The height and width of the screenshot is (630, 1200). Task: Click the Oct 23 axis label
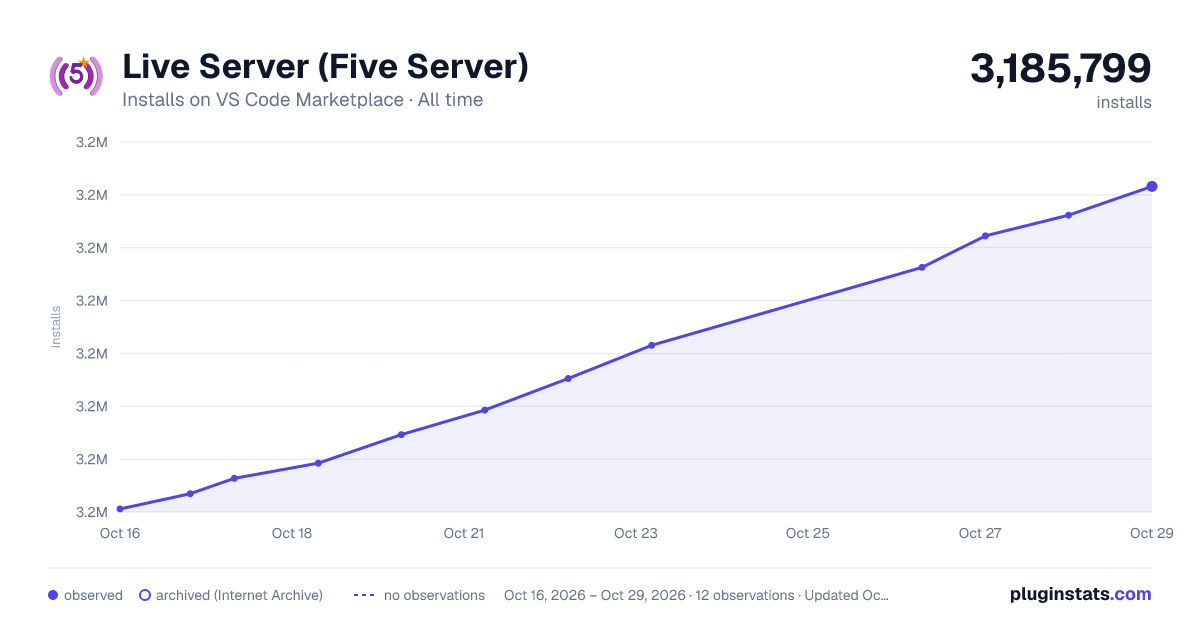[x=636, y=533]
